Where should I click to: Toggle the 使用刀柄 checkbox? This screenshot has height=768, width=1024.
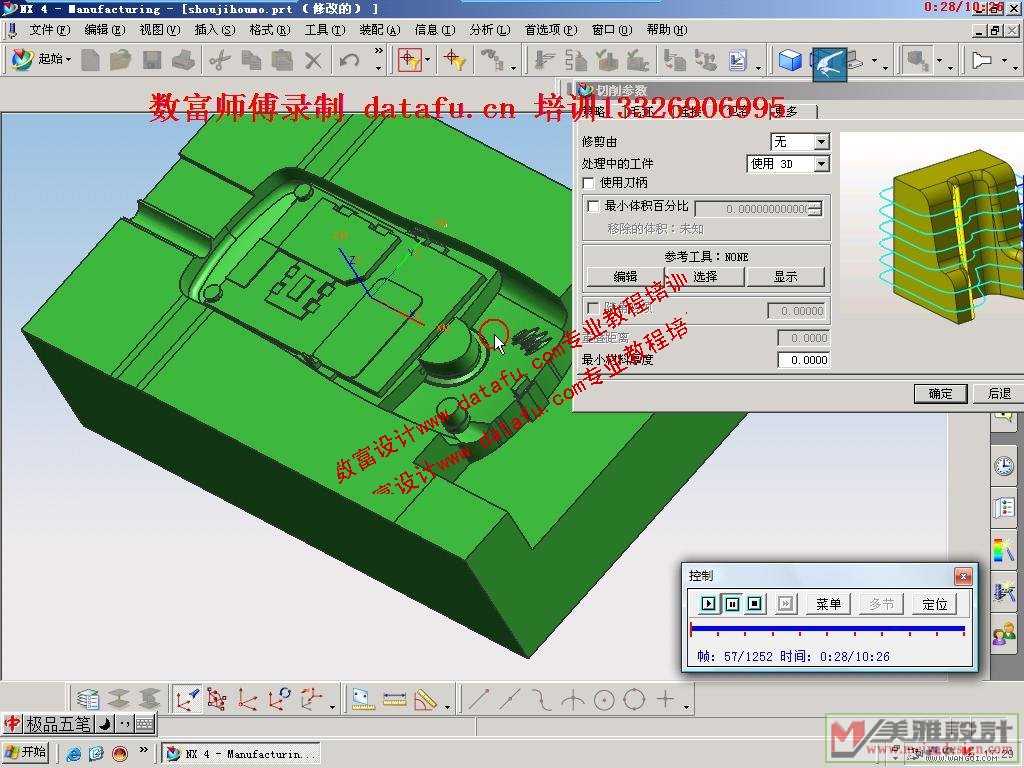point(588,183)
